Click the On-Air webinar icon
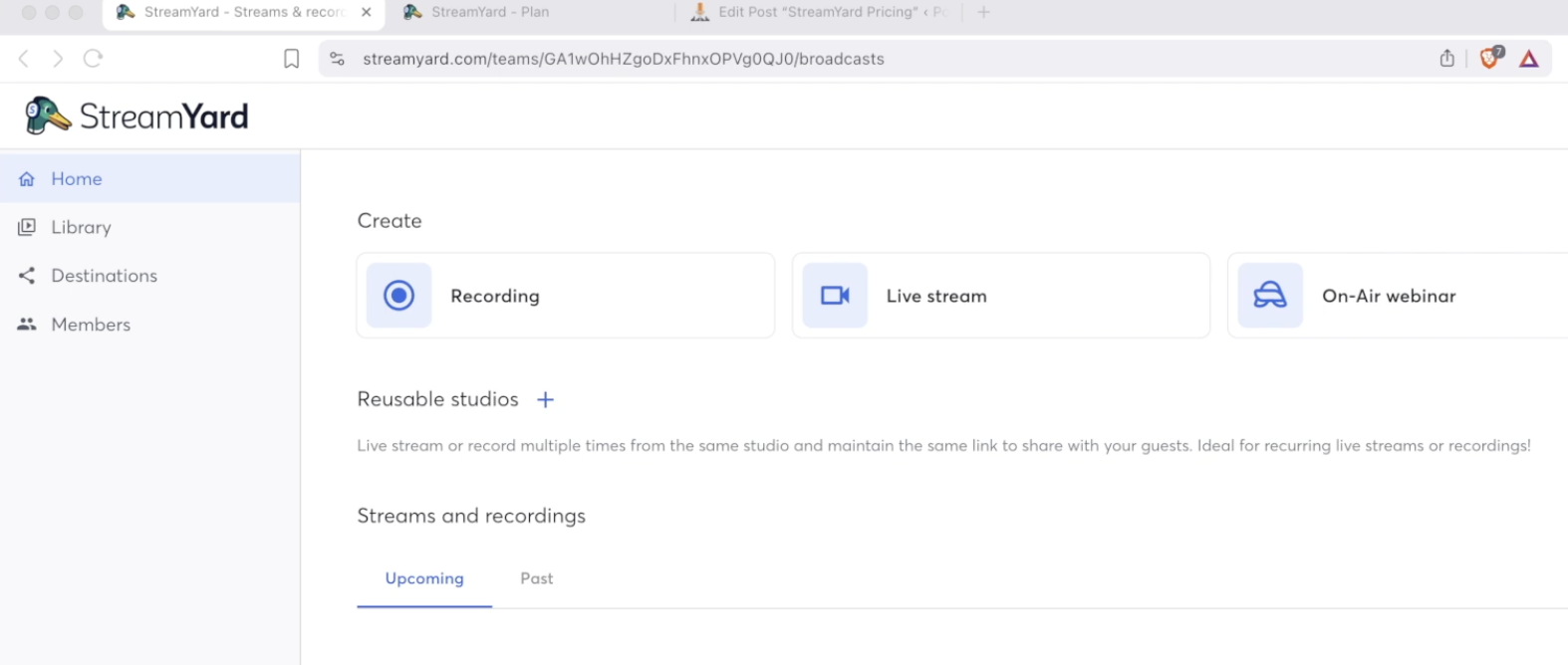 point(1270,296)
